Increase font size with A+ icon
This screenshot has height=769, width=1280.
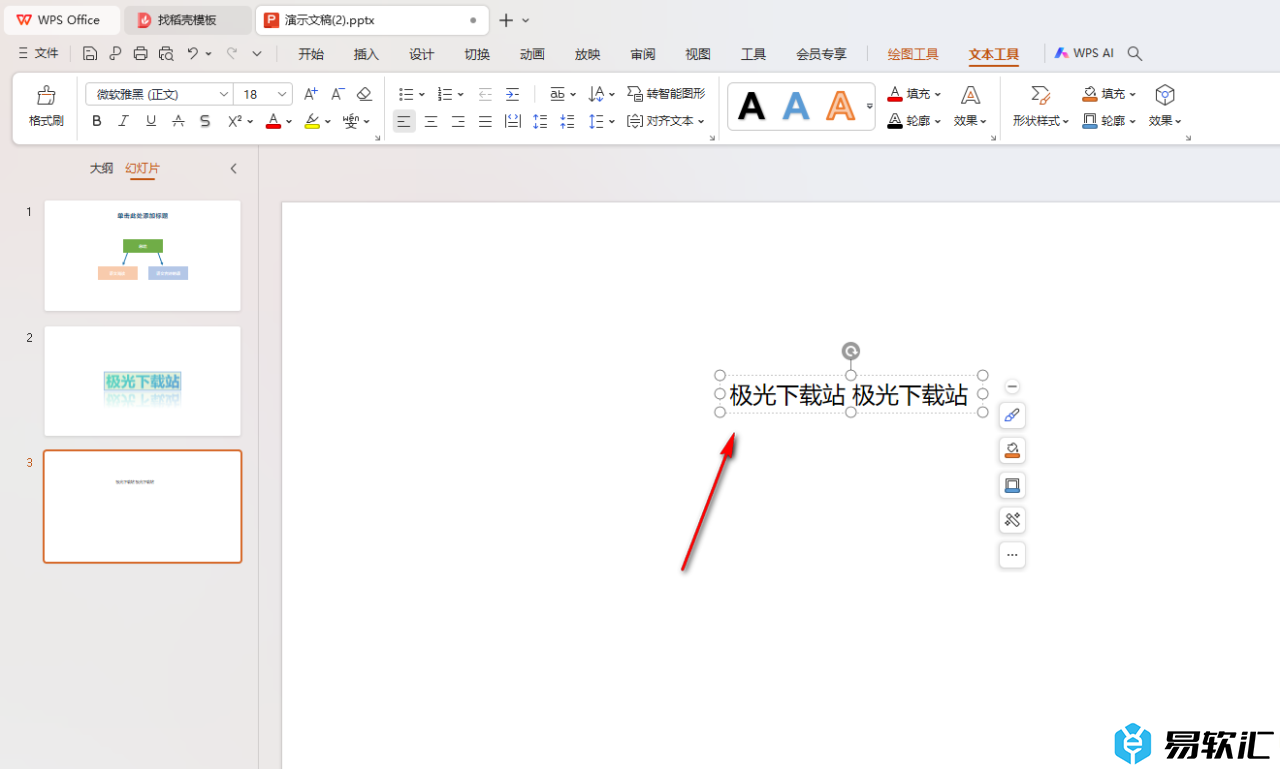311,94
